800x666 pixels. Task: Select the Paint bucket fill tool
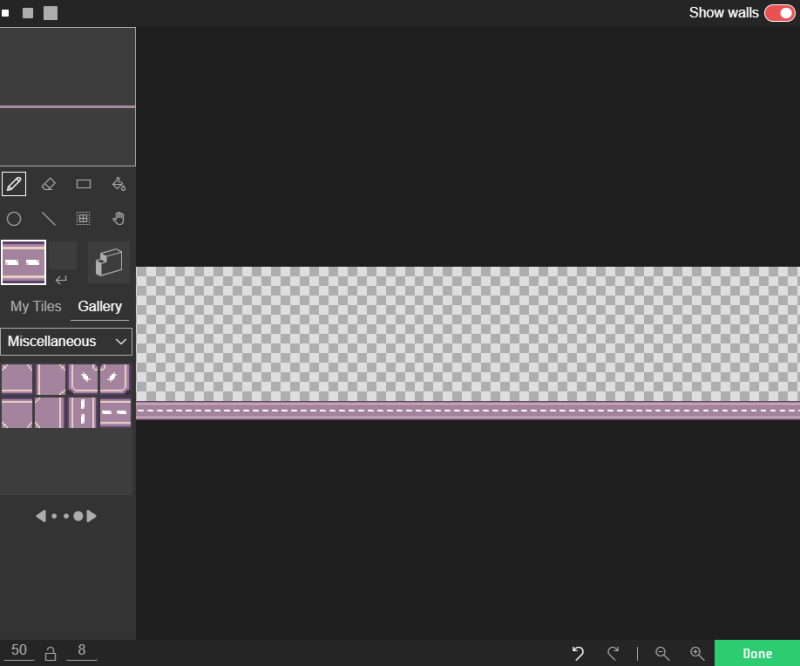pos(118,184)
